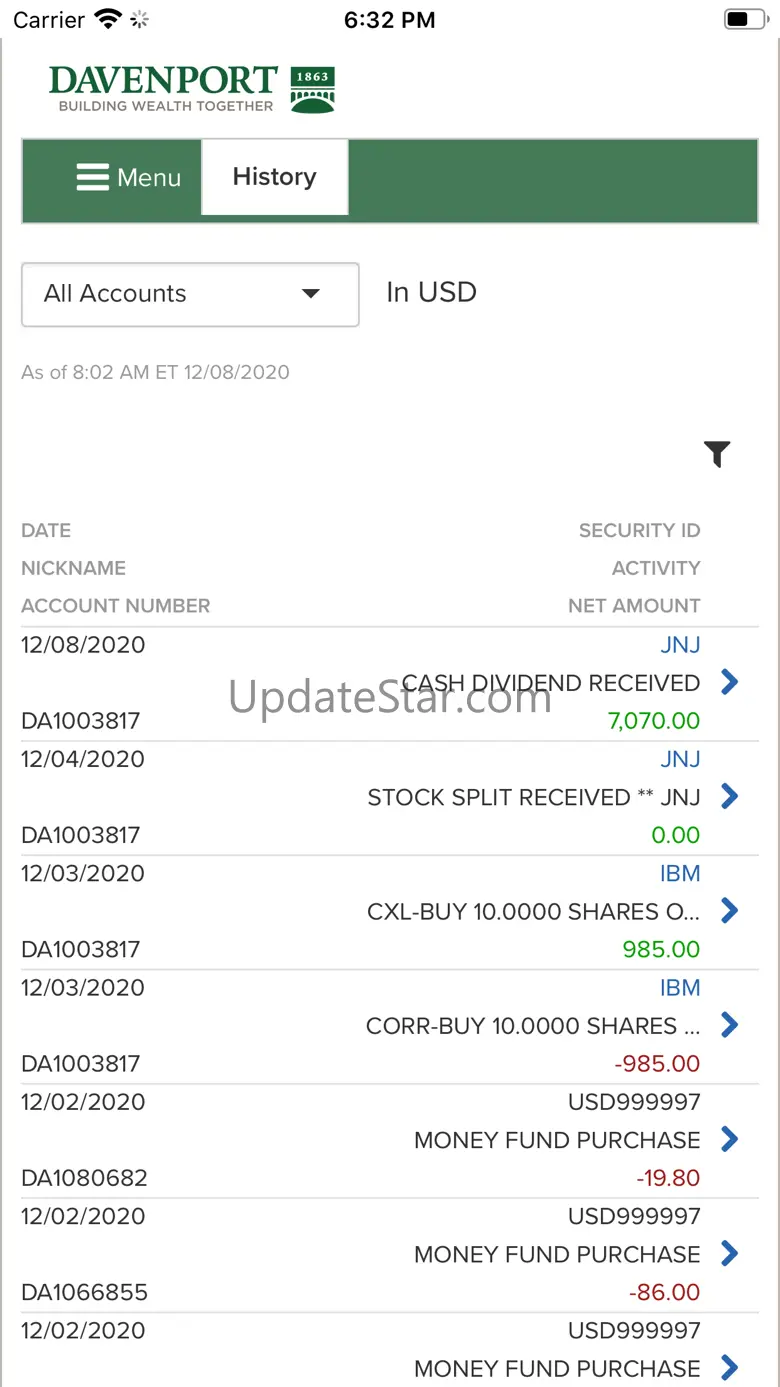Tap the DAVENPORT wordmark header

[x=163, y=82]
